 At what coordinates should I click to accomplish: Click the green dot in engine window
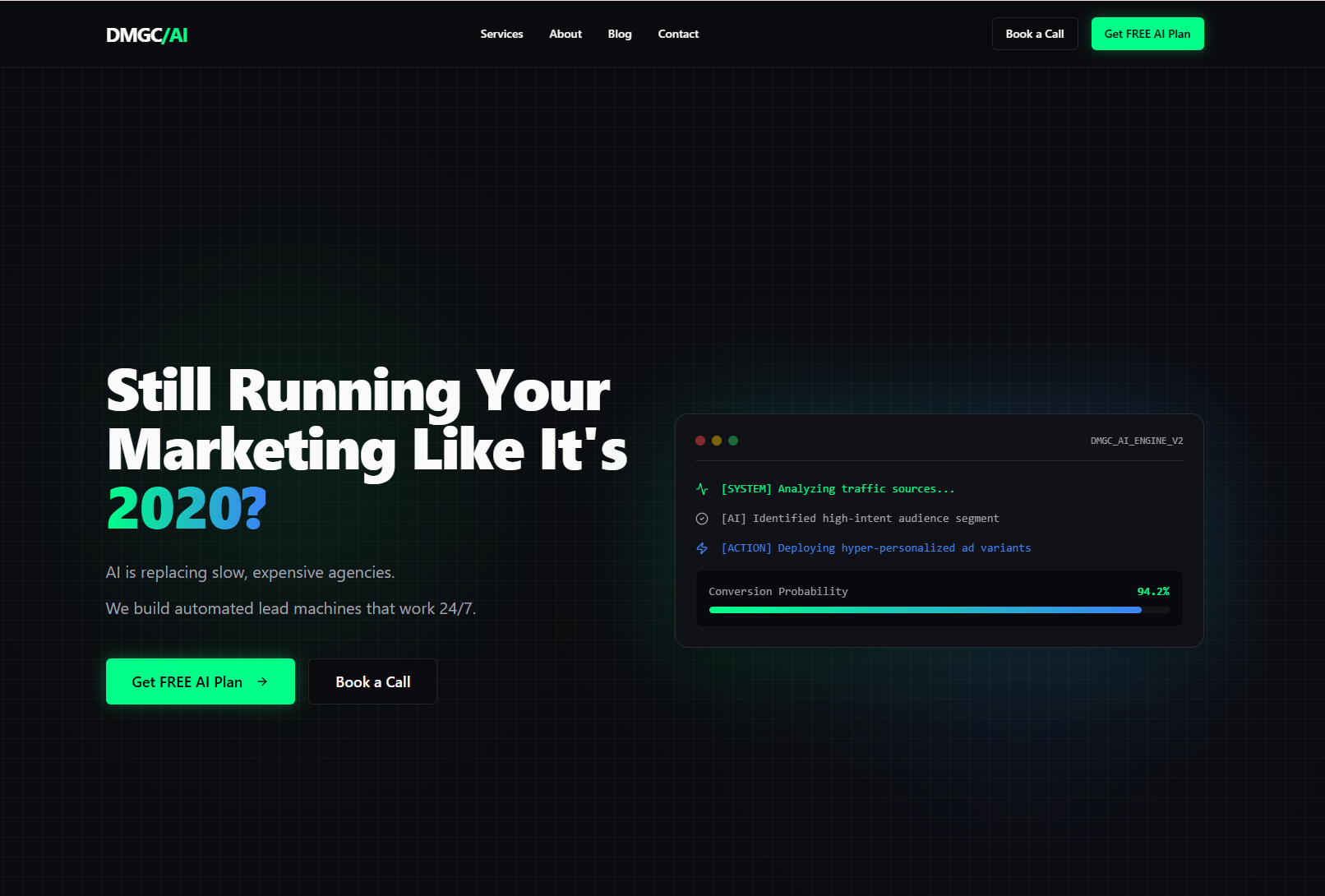tap(733, 441)
